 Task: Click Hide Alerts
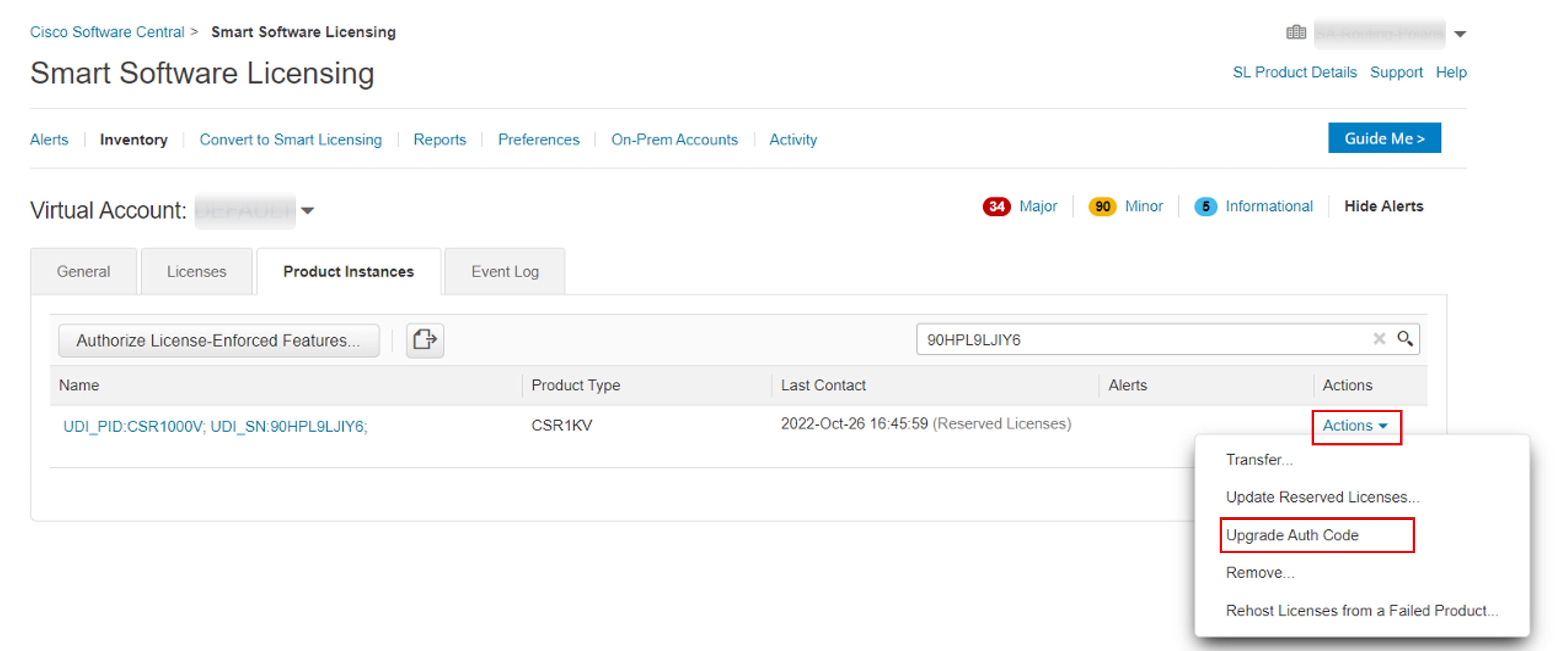coord(1383,206)
